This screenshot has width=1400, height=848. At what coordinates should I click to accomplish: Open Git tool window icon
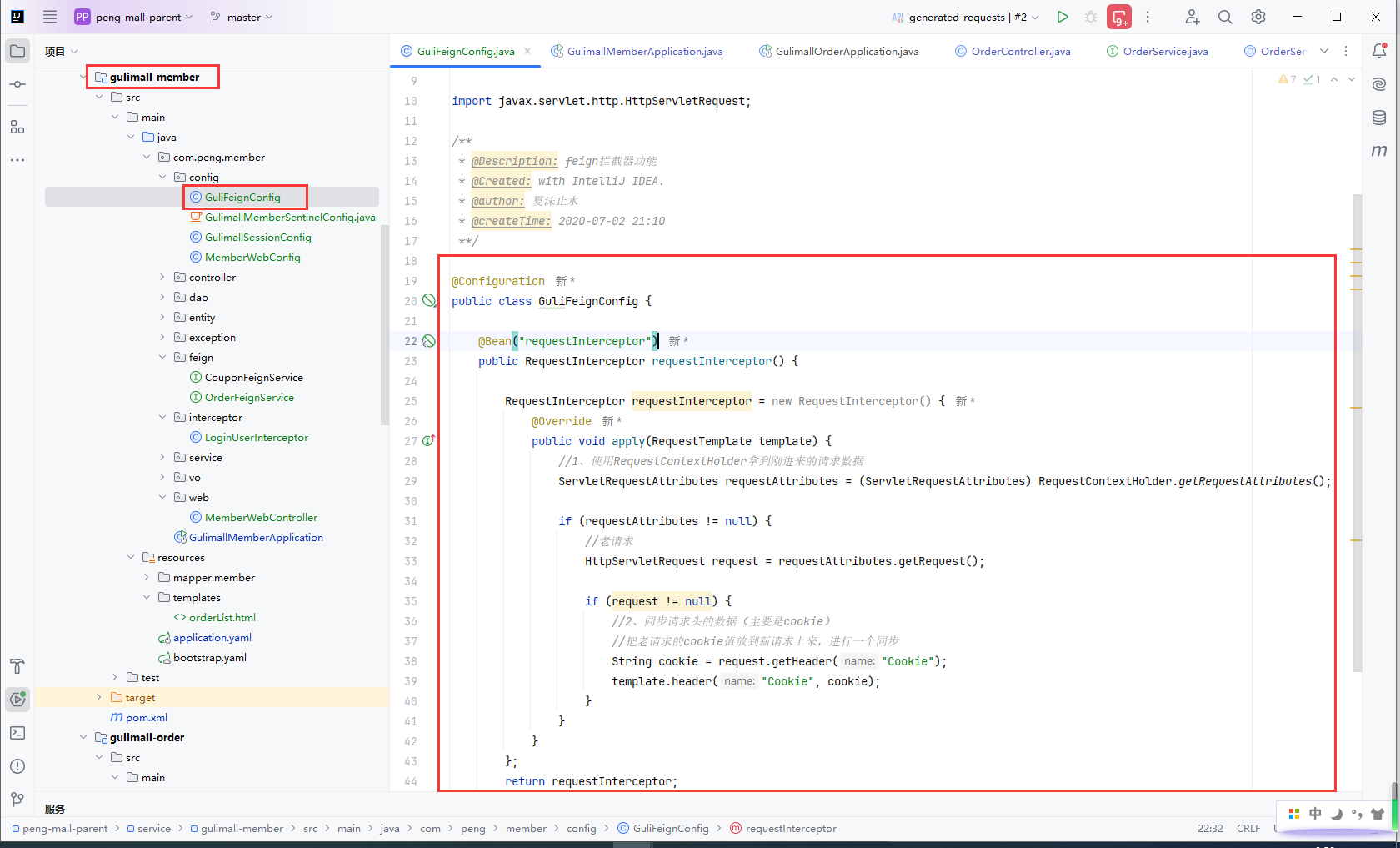[x=17, y=799]
